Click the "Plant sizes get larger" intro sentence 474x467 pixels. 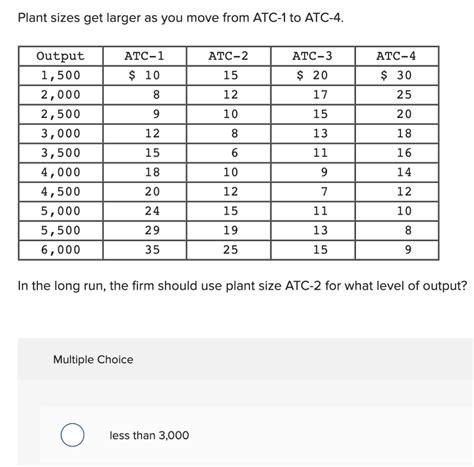coord(180,18)
